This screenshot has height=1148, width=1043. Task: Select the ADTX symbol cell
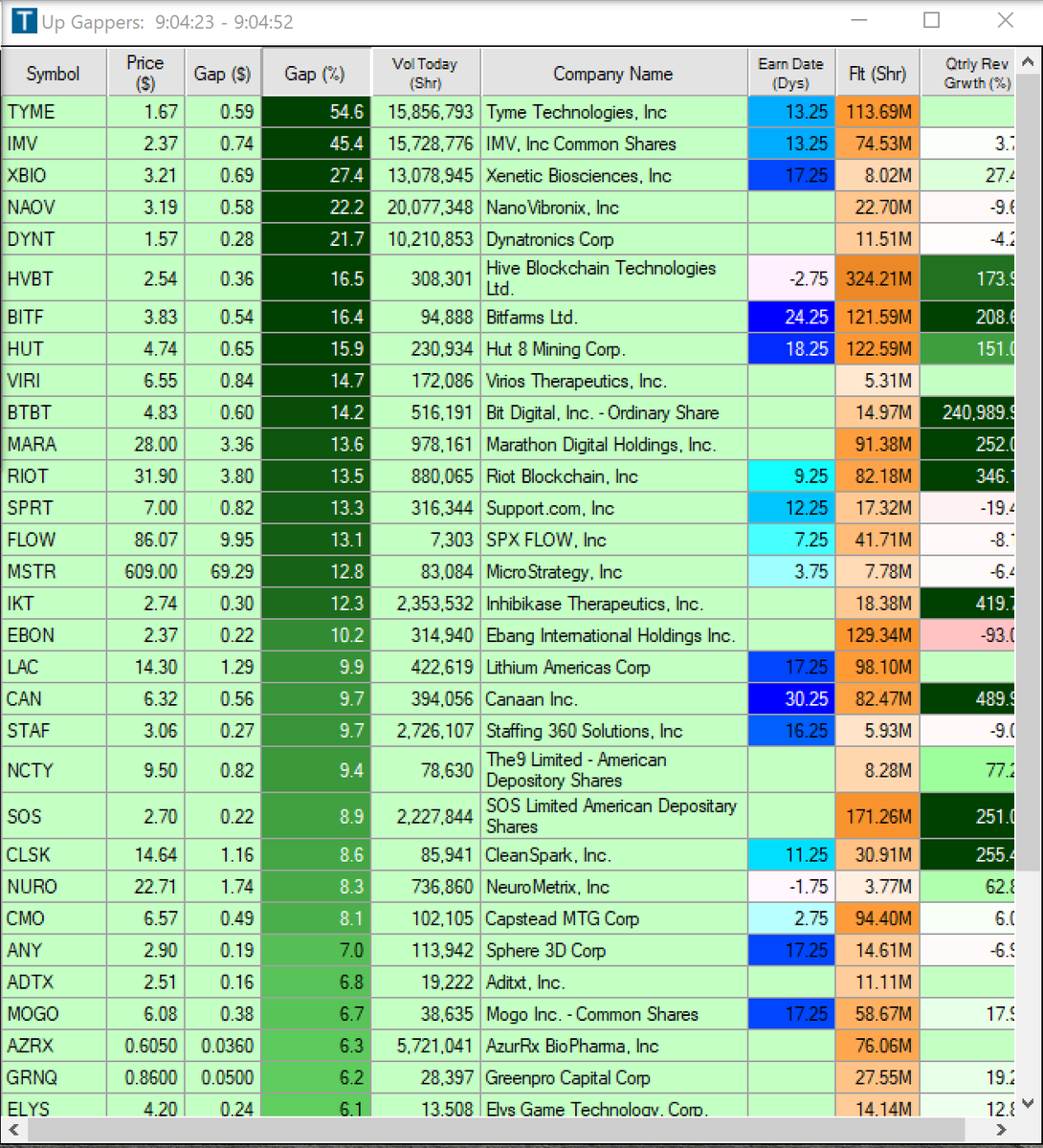click(54, 982)
